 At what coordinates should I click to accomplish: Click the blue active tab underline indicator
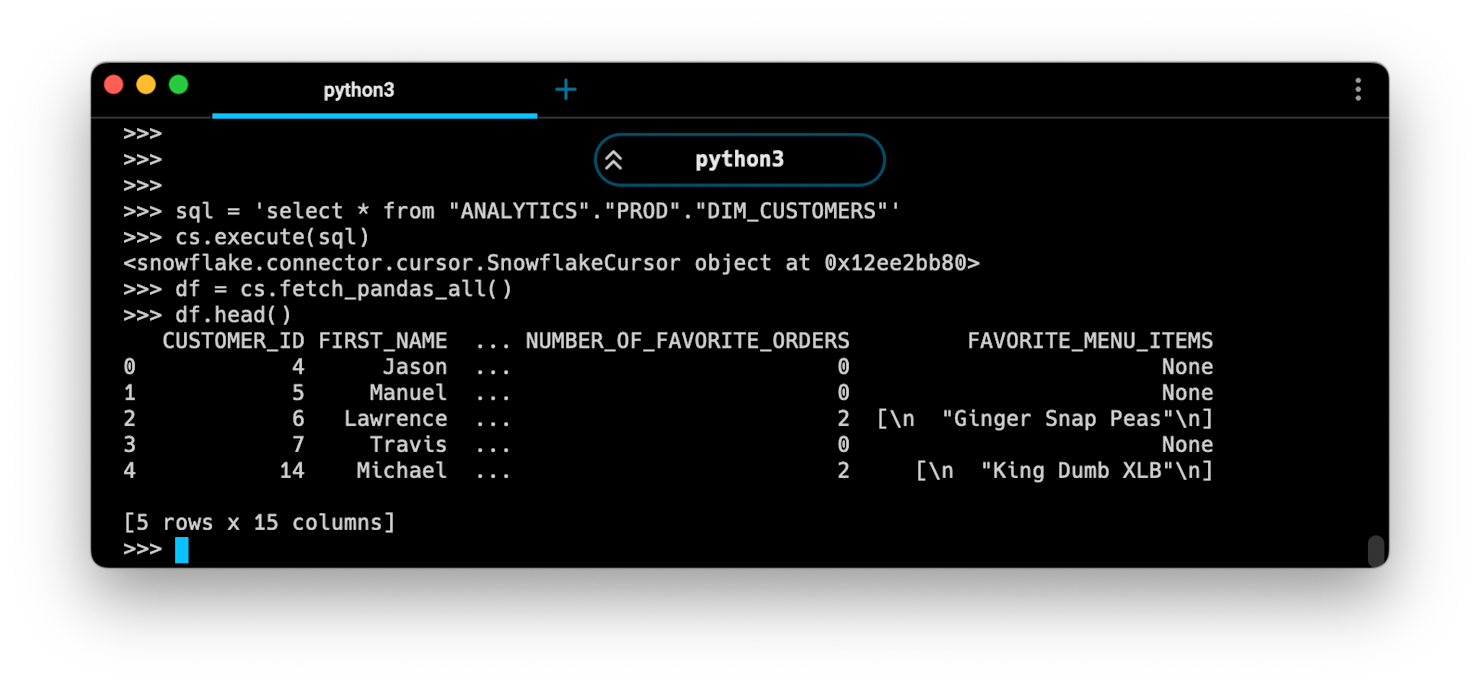coord(374,117)
